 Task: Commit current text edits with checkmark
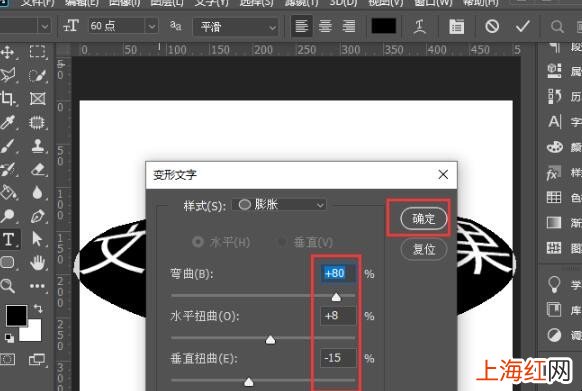click(522, 26)
